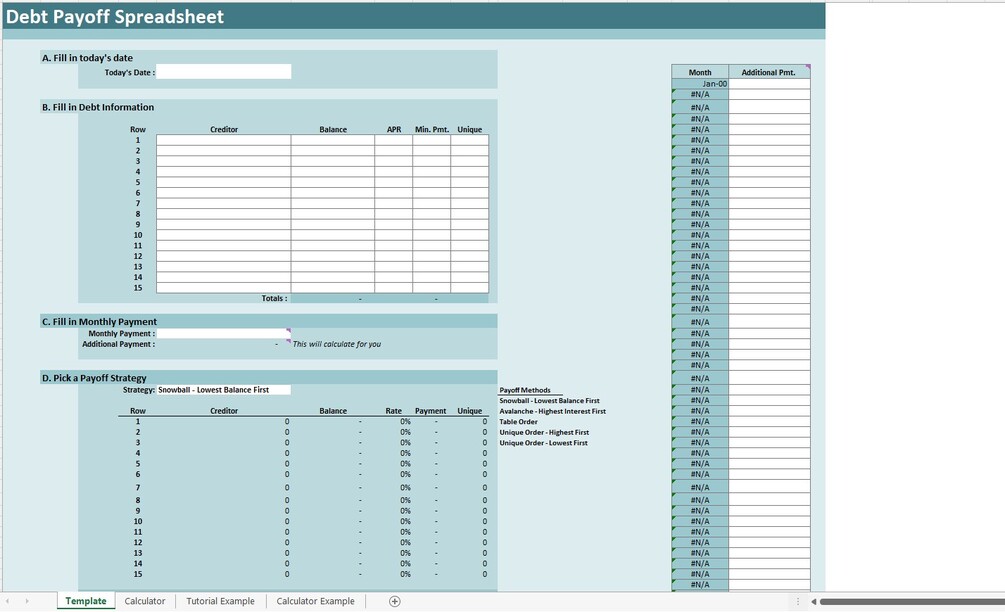Click 'A. Fill in today's date' heading
This screenshot has width=1005, height=612.
[x=87, y=58]
